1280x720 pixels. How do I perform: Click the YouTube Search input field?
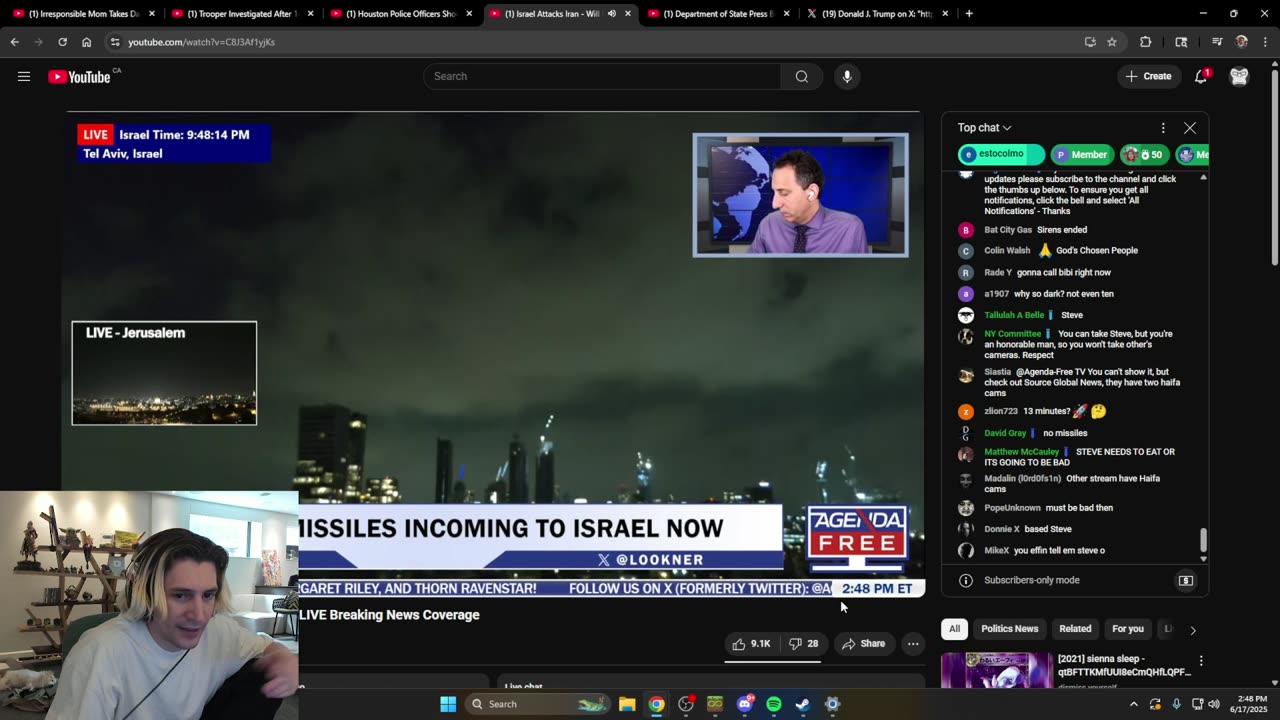click(x=602, y=76)
